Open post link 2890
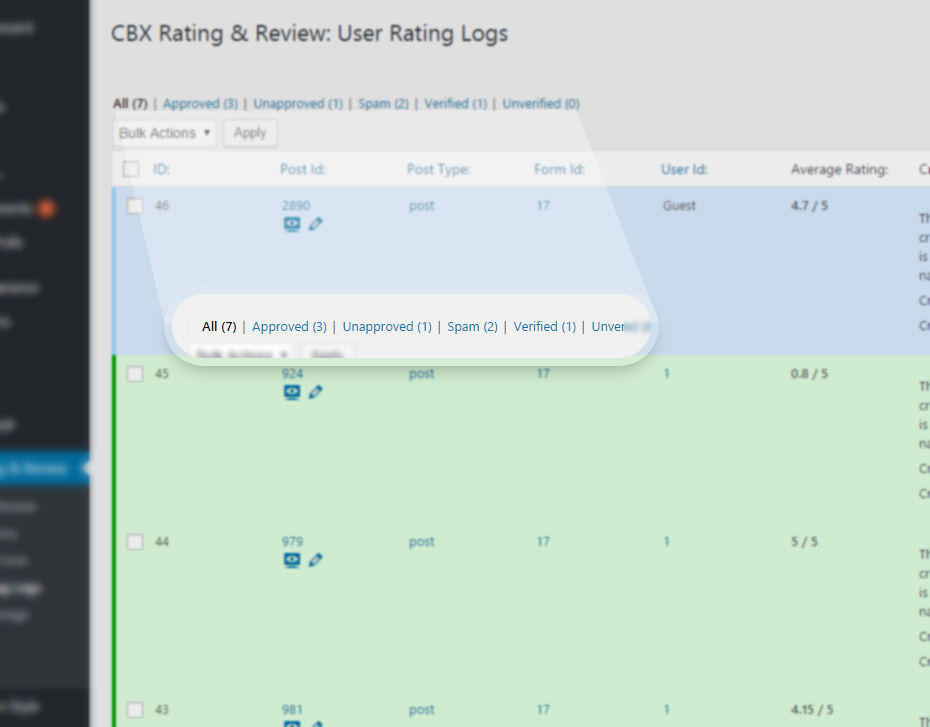Image resolution: width=930 pixels, height=727 pixels. coord(296,206)
